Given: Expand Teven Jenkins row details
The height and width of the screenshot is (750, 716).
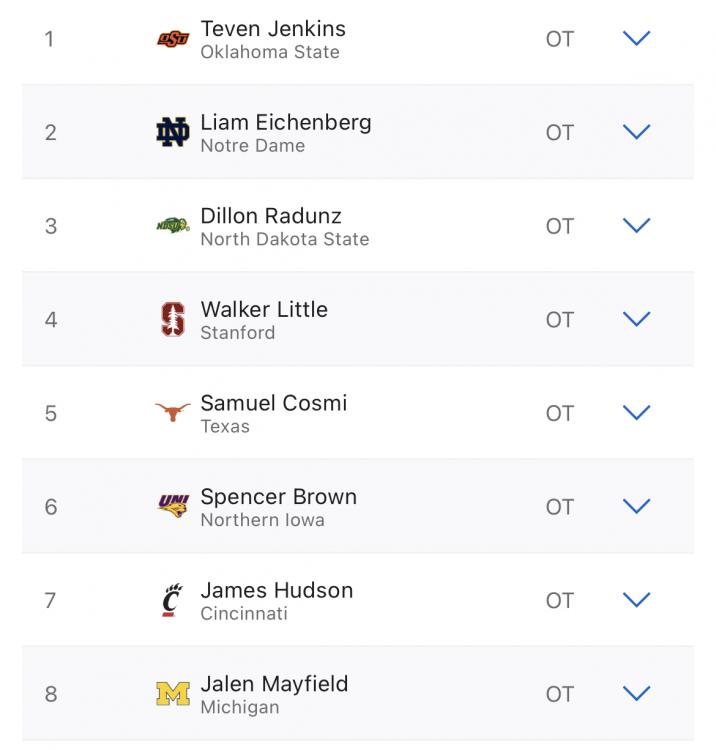Looking at the screenshot, I should pyautogui.click(x=636, y=39).
